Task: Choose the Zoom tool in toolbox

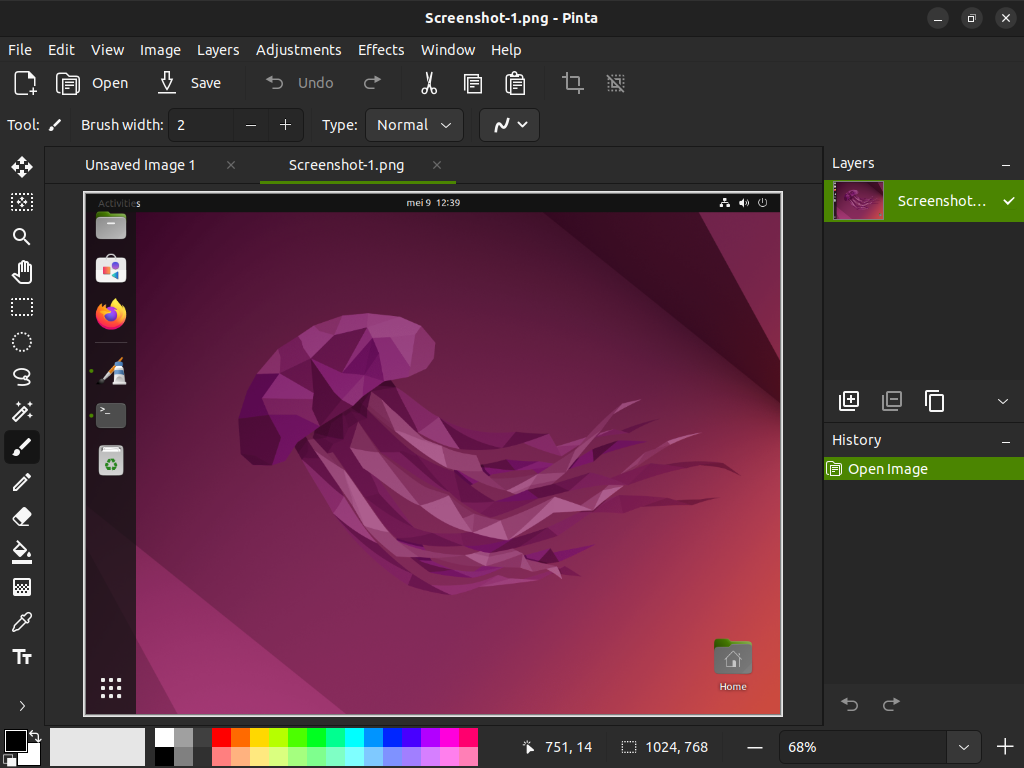Action: 22,236
